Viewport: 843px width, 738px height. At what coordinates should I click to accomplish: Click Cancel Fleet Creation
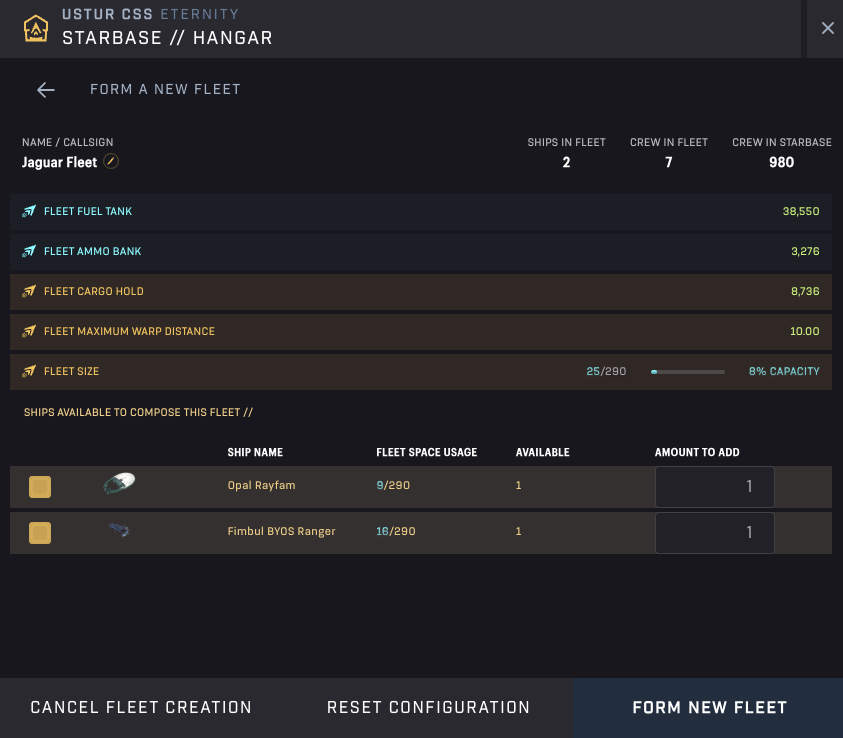coord(140,707)
